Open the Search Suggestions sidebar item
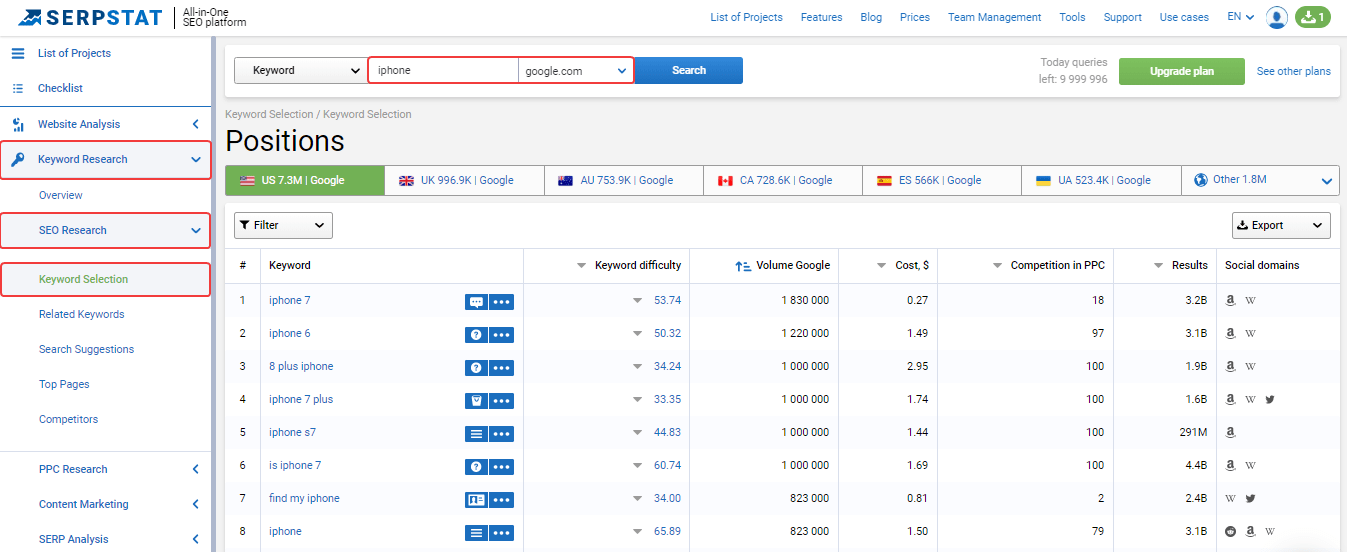 tap(86, 349)
